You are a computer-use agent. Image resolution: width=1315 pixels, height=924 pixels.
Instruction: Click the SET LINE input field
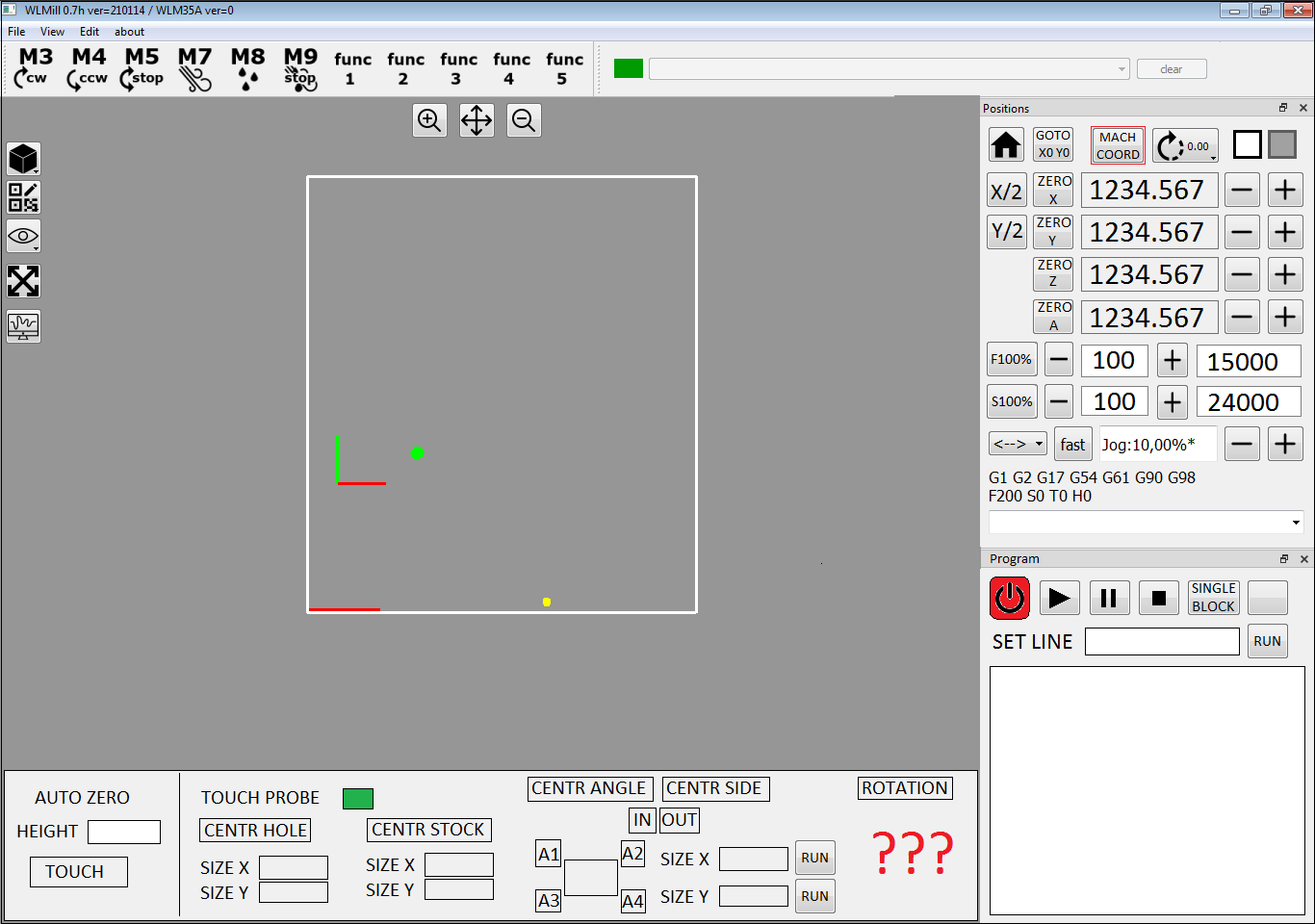pyautogui.click(x=1162, y=642)
